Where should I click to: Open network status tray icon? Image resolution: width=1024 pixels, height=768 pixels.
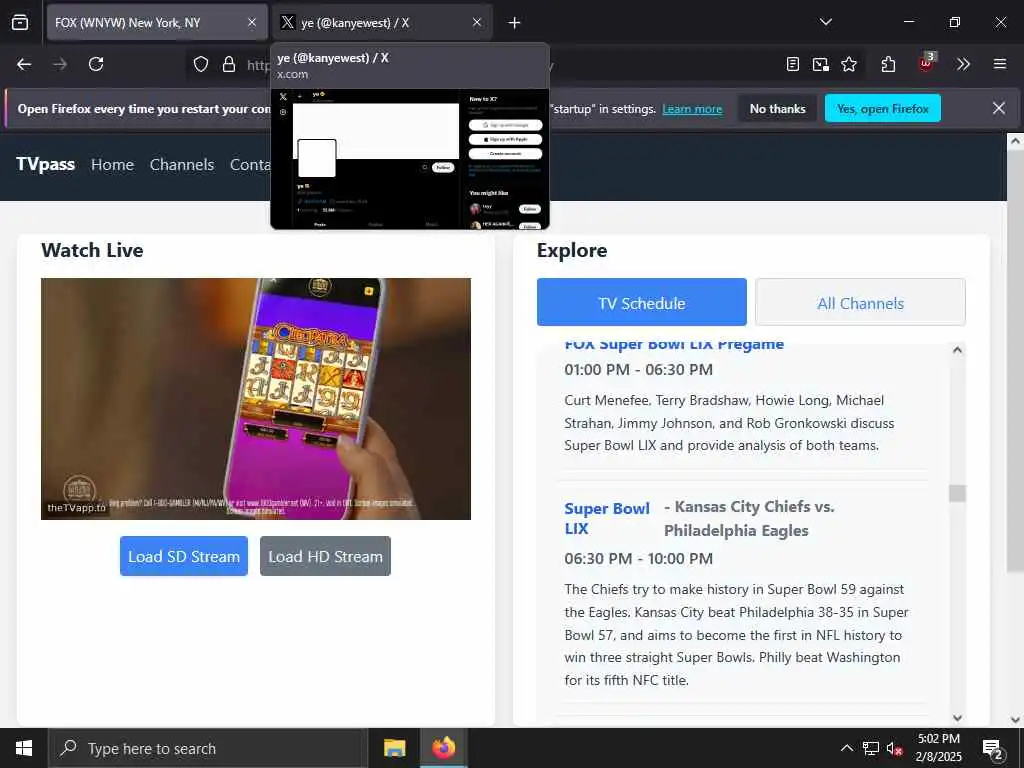click(871, 748)
